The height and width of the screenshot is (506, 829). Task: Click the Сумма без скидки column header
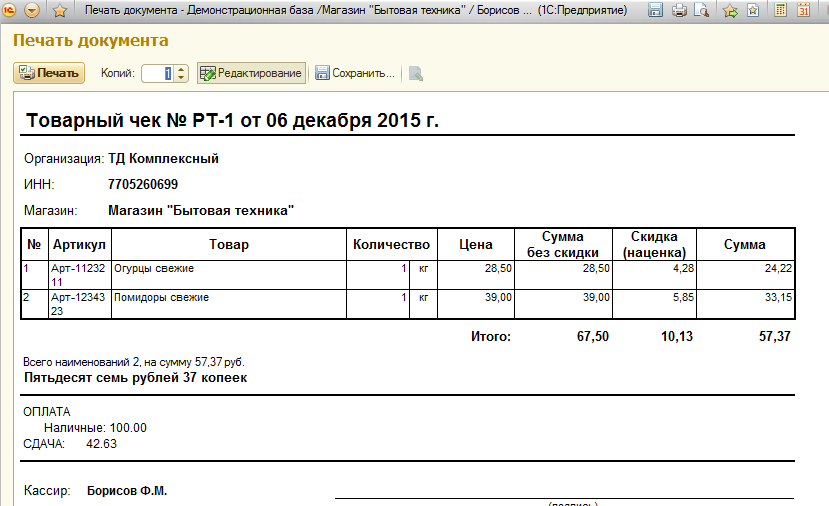(x=563, y=244)
